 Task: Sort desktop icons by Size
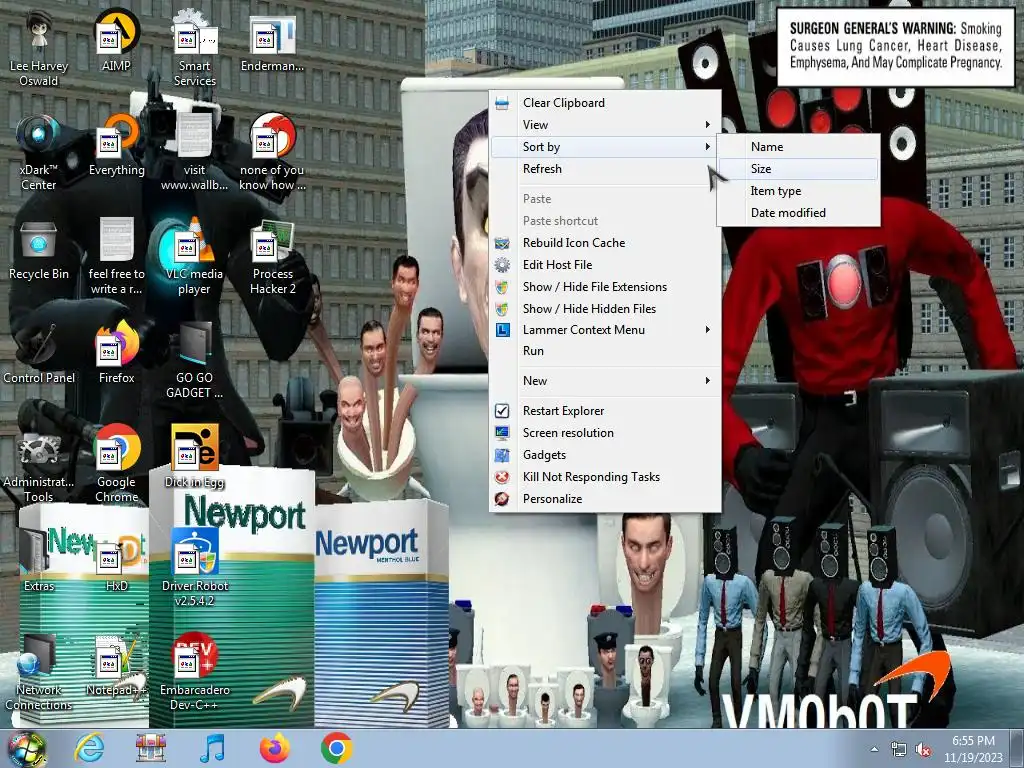pyautogui.click(x=799, y=168)
